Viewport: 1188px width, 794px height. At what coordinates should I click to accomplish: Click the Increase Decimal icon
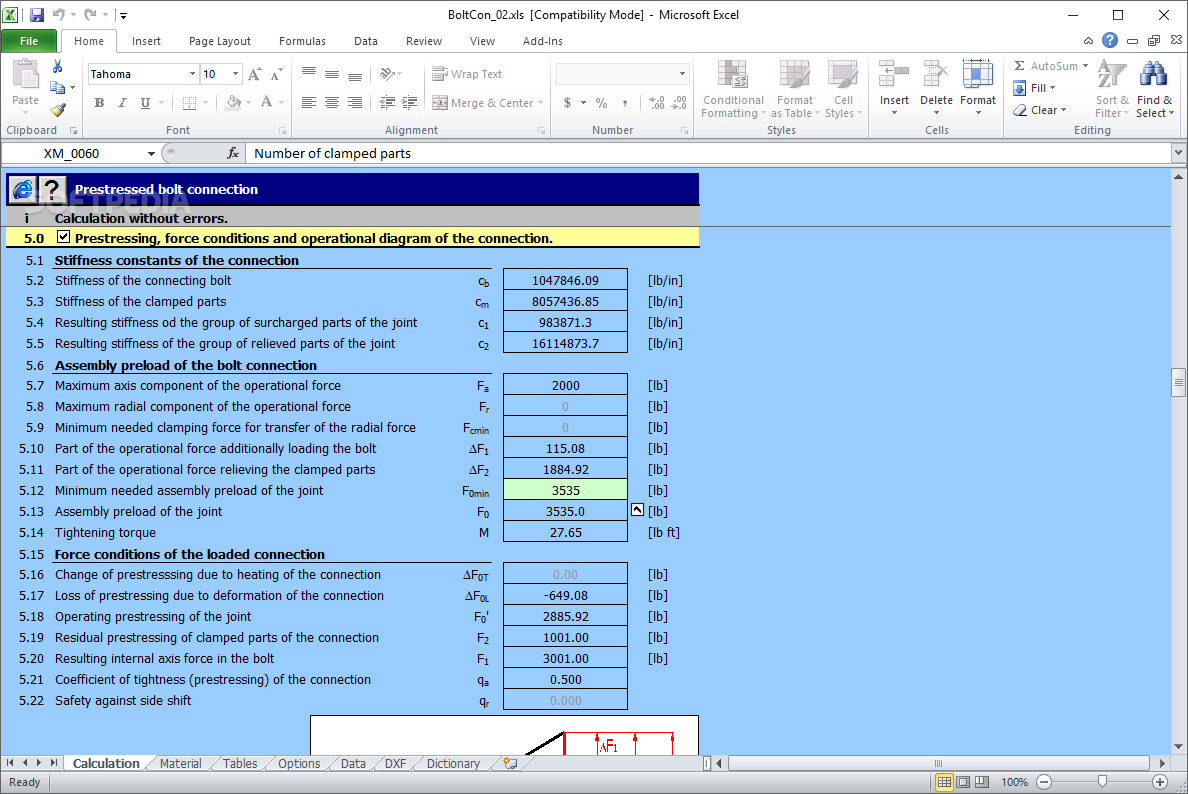click(x=657, y=102)
